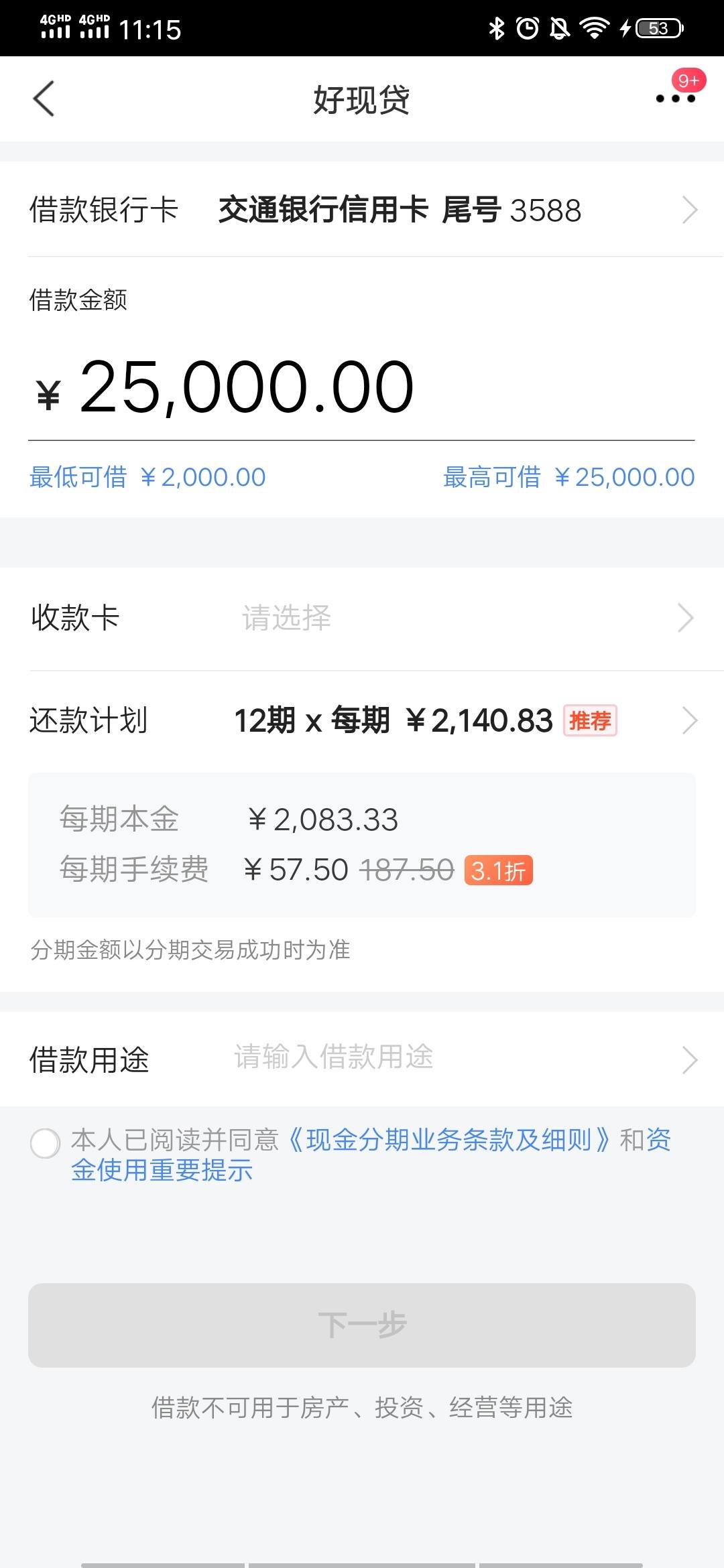The width and height of the screenshot is (724, 1568).
Task: Tap the battery indicator icon
Action: click(x=660, y=28)
